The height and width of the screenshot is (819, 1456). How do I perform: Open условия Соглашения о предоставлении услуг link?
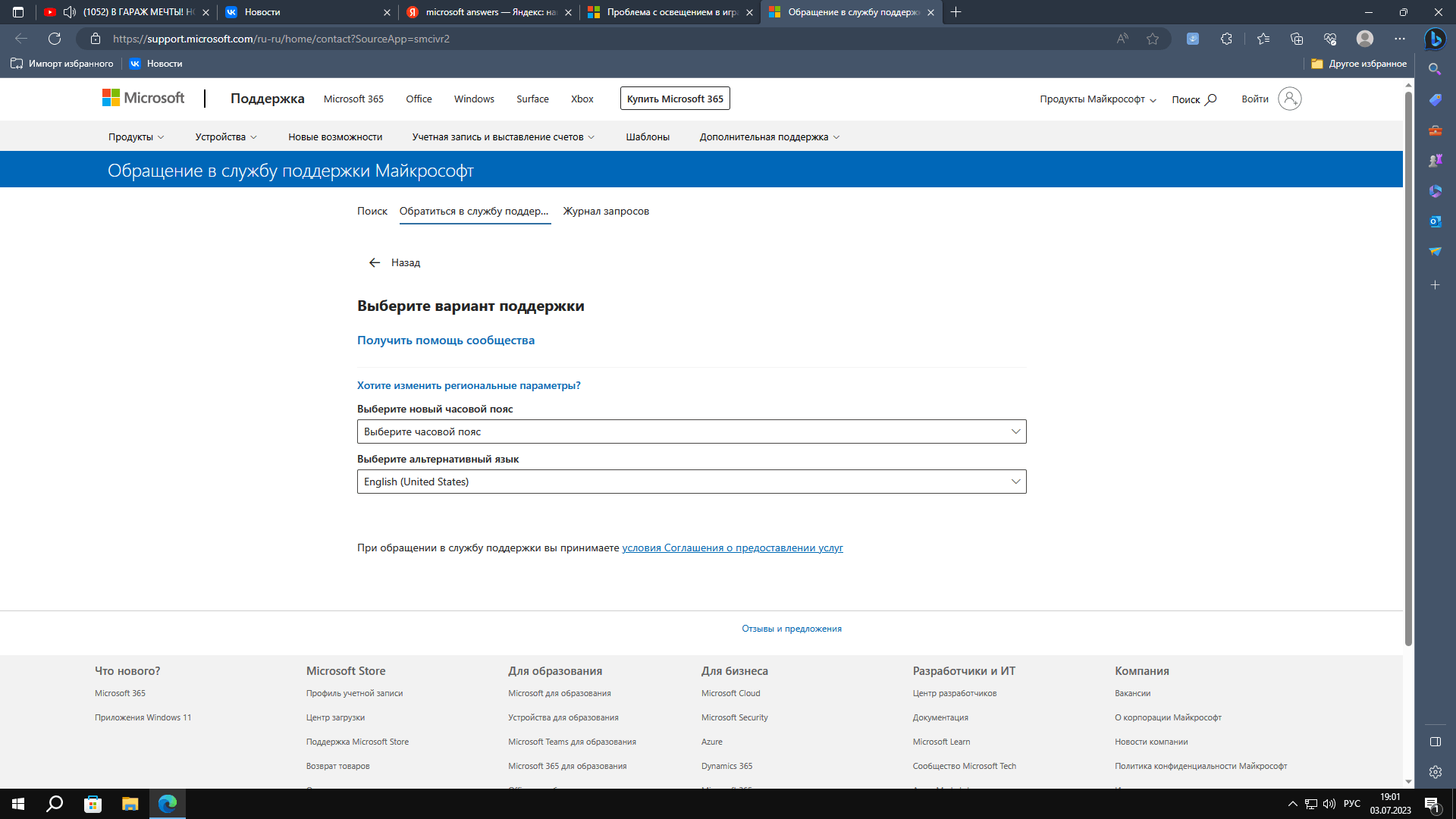[x=733, y=548]
